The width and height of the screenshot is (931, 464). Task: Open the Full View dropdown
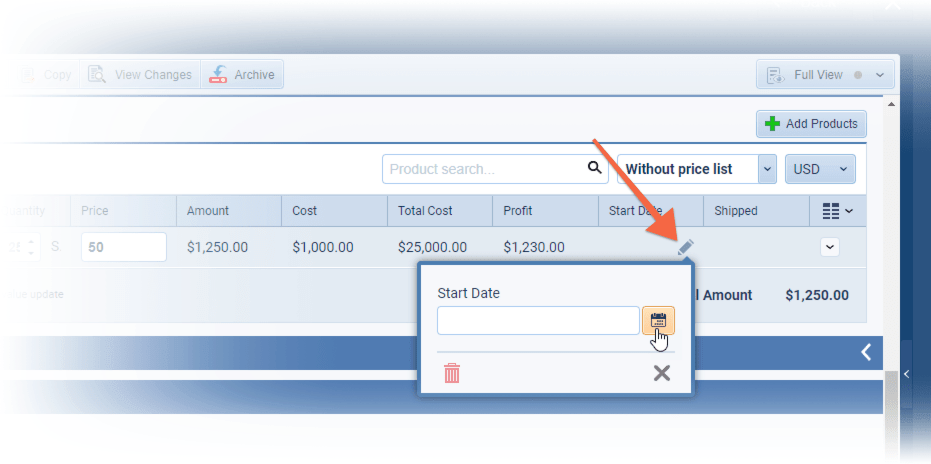(x=825, y=75)
